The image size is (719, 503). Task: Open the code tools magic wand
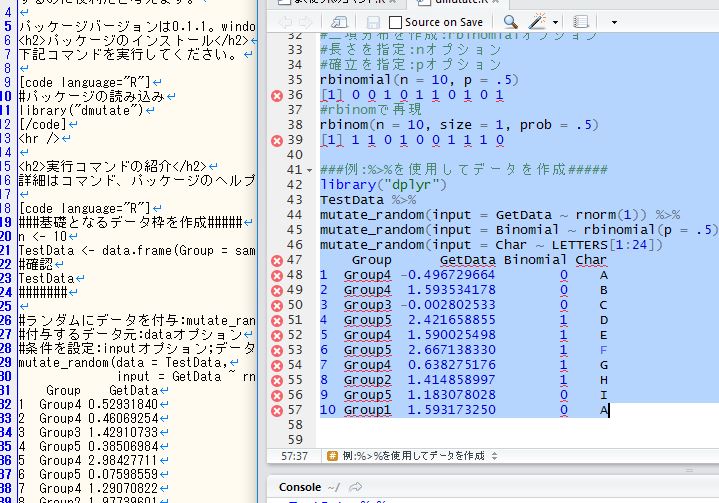537,21
